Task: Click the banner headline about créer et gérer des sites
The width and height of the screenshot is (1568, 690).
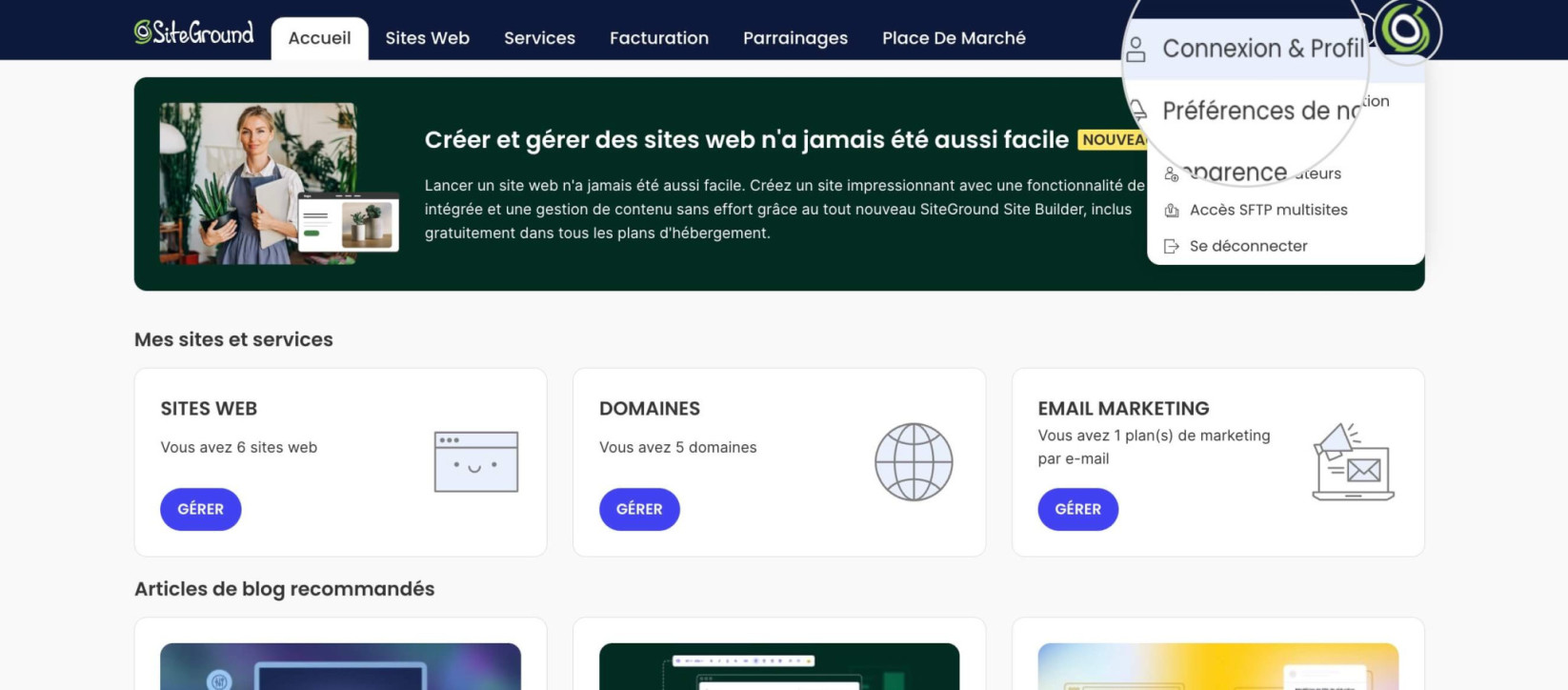Action: click(x=747, y=140)
